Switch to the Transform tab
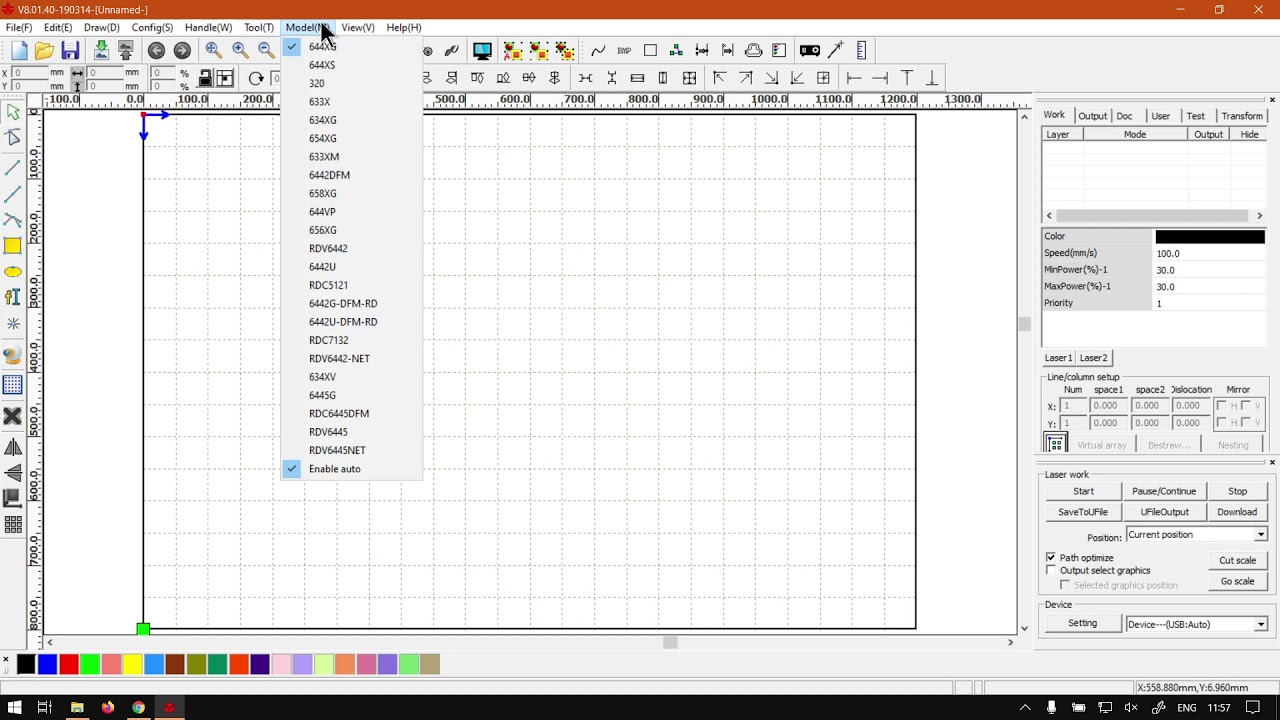1280x720 pixels. (x=1242, y=116)
